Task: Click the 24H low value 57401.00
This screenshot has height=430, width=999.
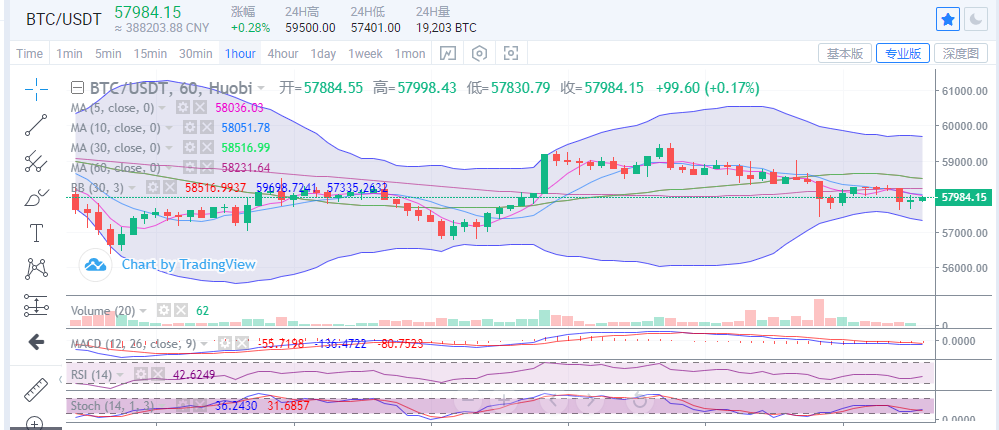Action: (x=376, y=28)
